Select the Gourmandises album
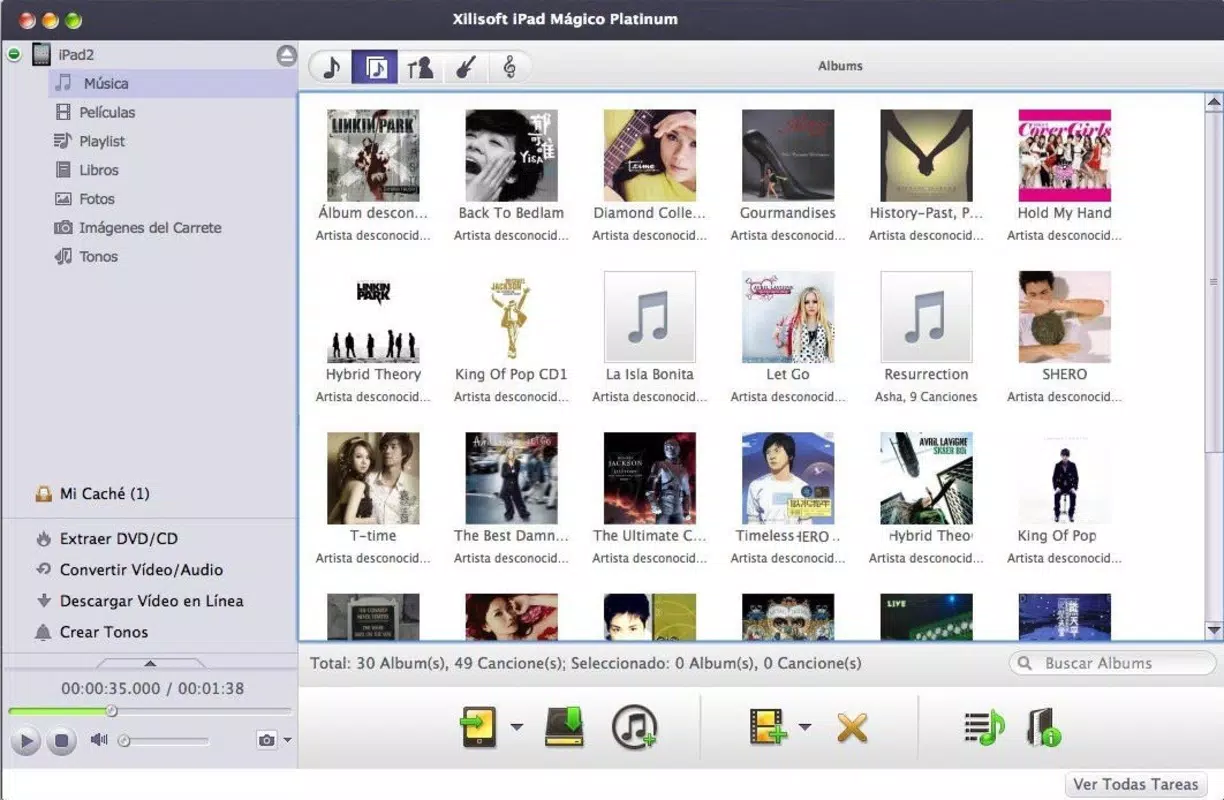 pos(788,155)
